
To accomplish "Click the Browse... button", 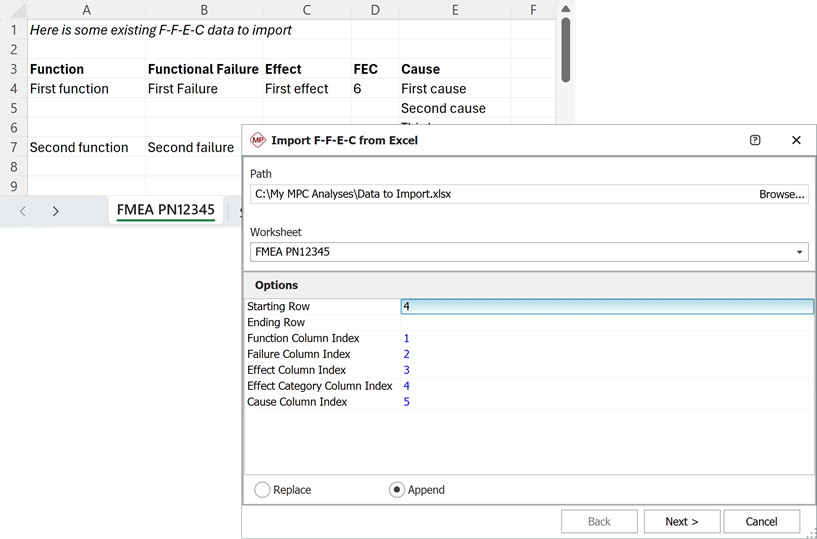I will [781, 194].
